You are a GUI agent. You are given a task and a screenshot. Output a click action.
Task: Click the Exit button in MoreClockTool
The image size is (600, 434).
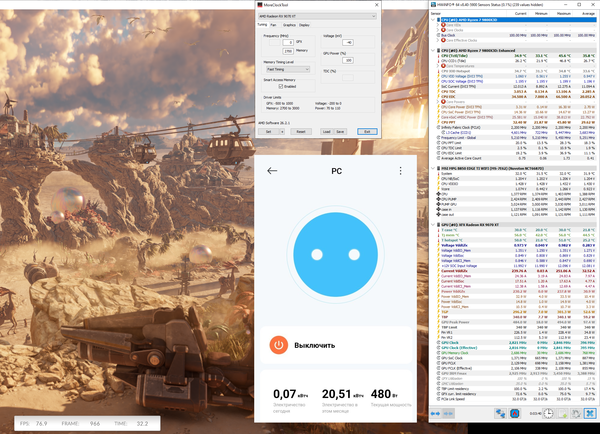pyautogui.click(x=367, y=131)
